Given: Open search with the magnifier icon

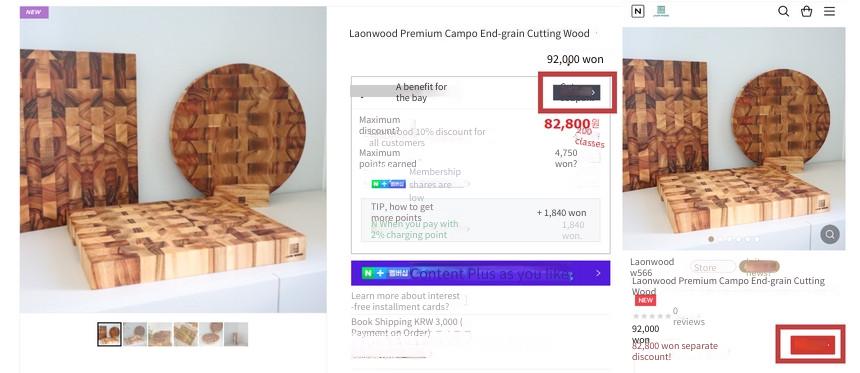Looking at the screenshot, I should tap(784, 12).
